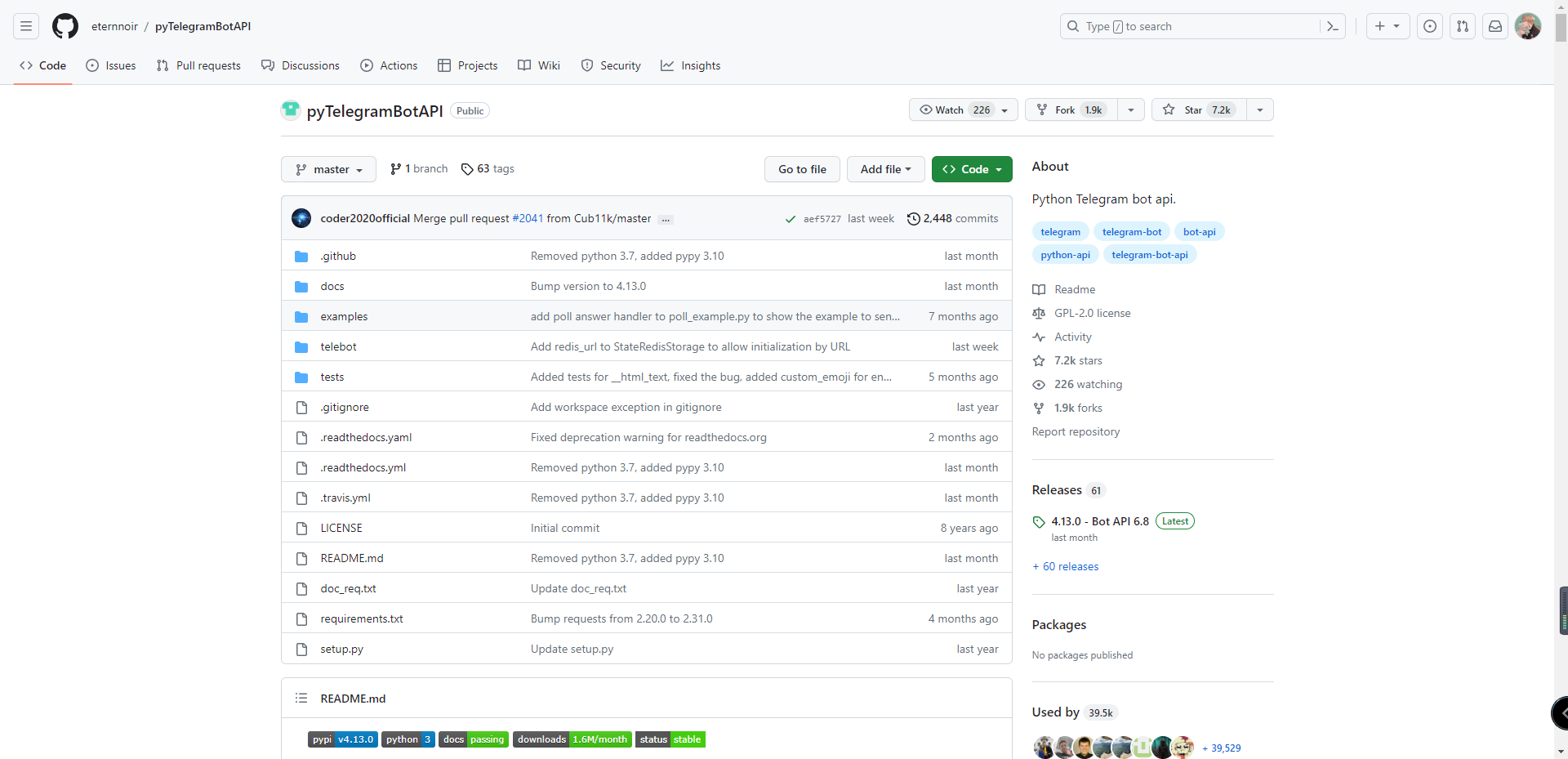1568x759 pixels.
Task: Open the Watch notifications dropdown
Action: 964,110
